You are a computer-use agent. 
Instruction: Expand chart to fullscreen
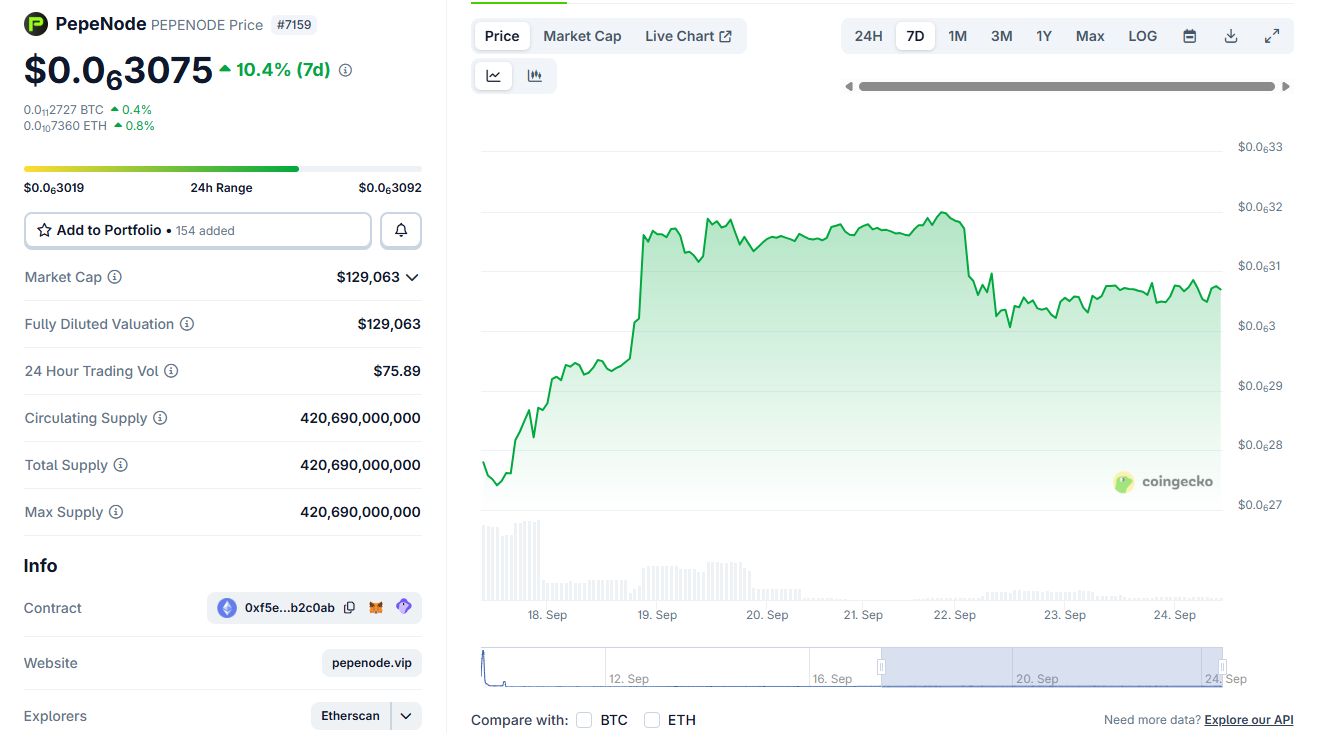[1272, 36]
